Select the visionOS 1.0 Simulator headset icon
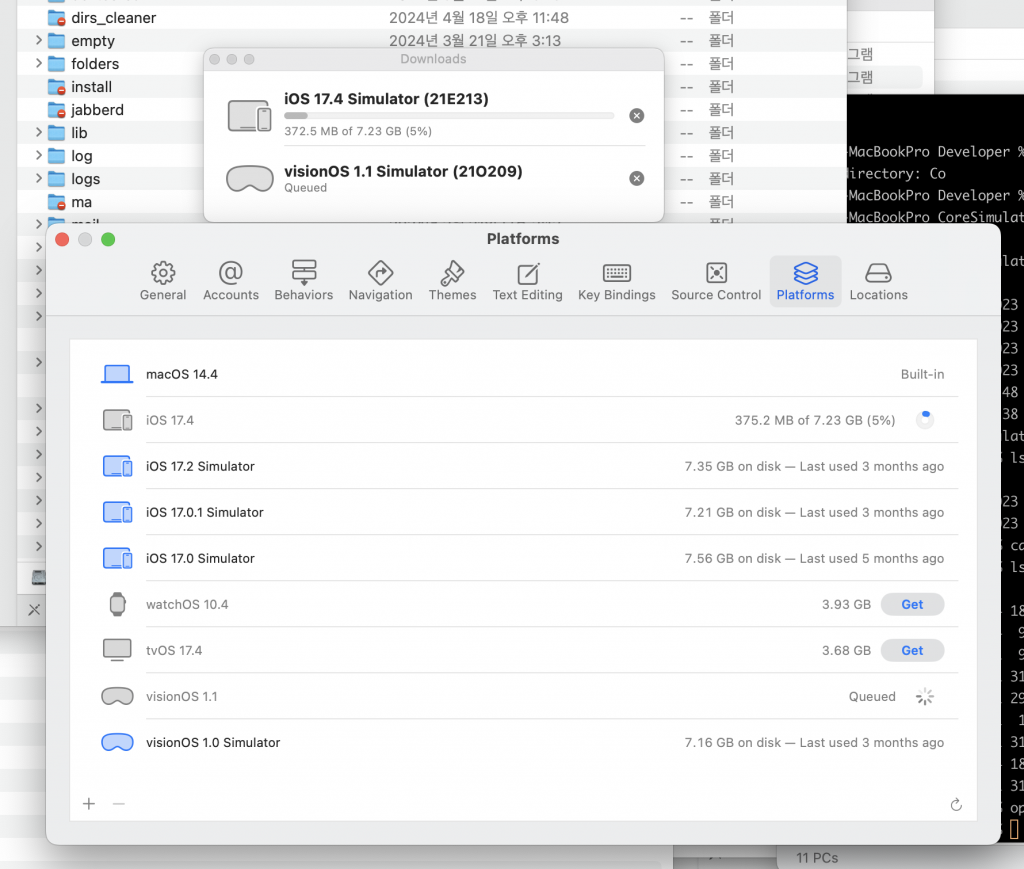 (118, 742)
